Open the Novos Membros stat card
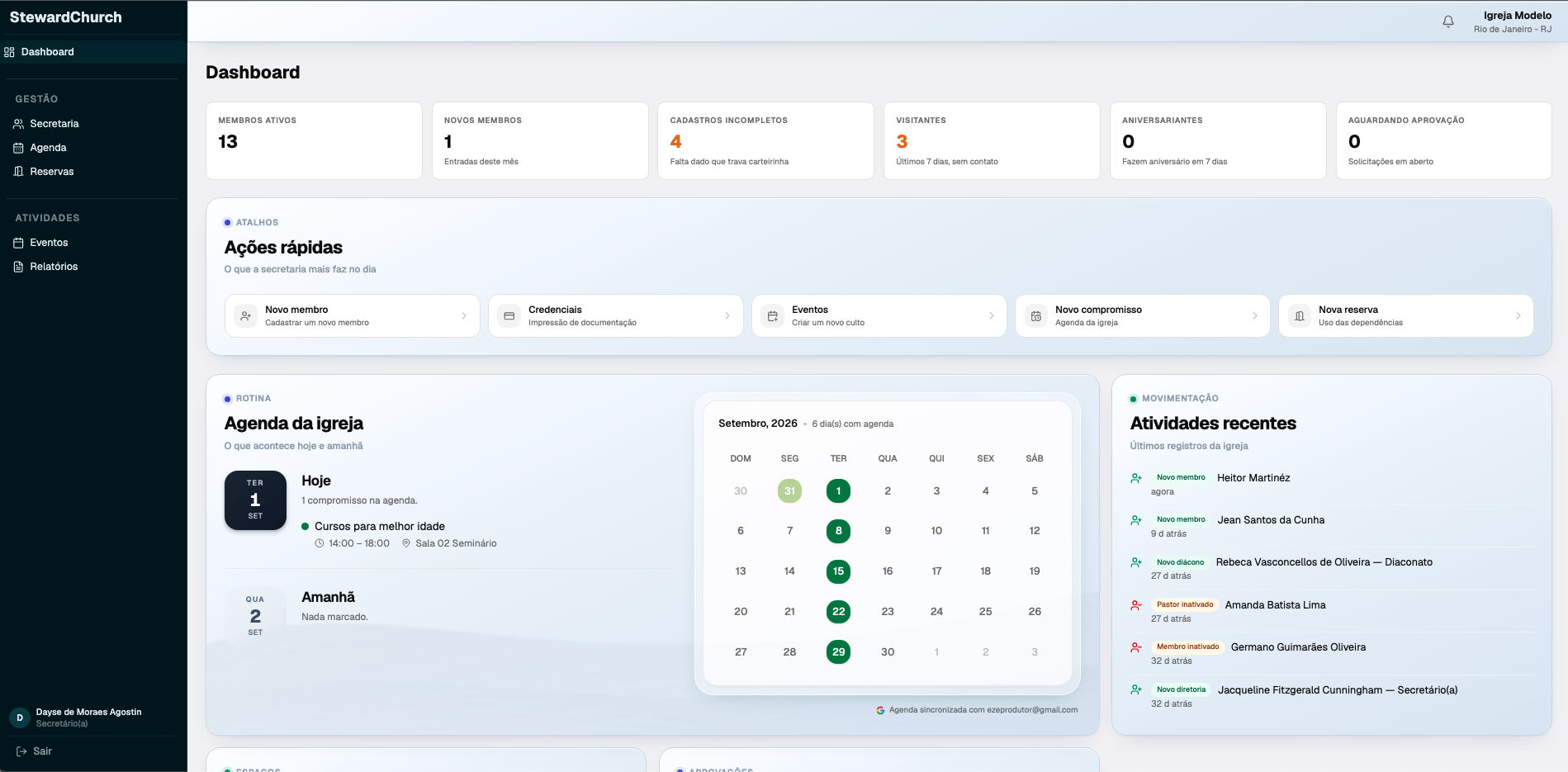The width and height of the screenshot is (1568, 772). click(x=540, y=140)
